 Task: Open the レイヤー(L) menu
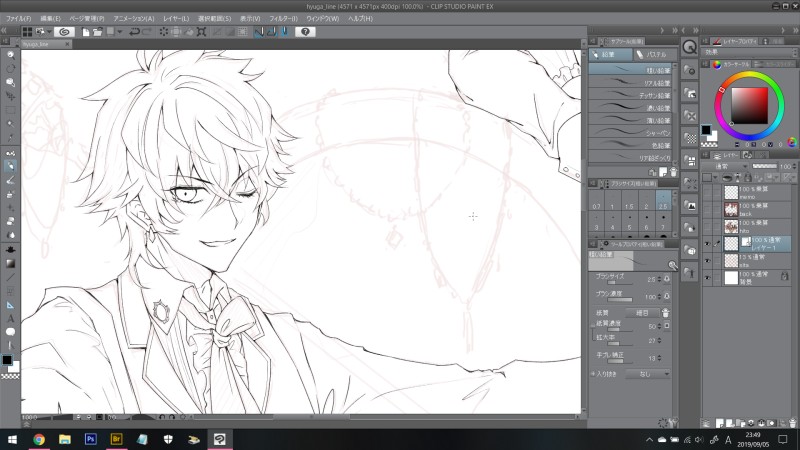point(176,18)
